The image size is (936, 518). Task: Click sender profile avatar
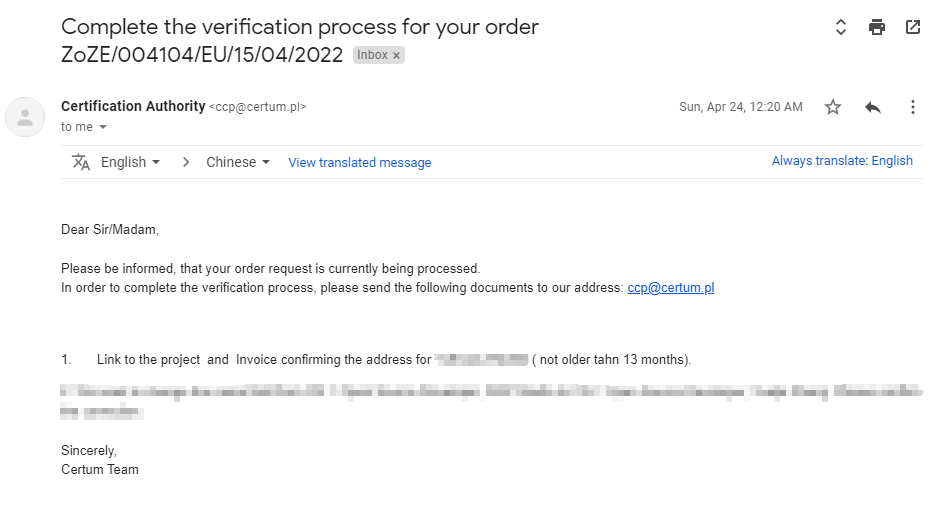pos(25,117)
